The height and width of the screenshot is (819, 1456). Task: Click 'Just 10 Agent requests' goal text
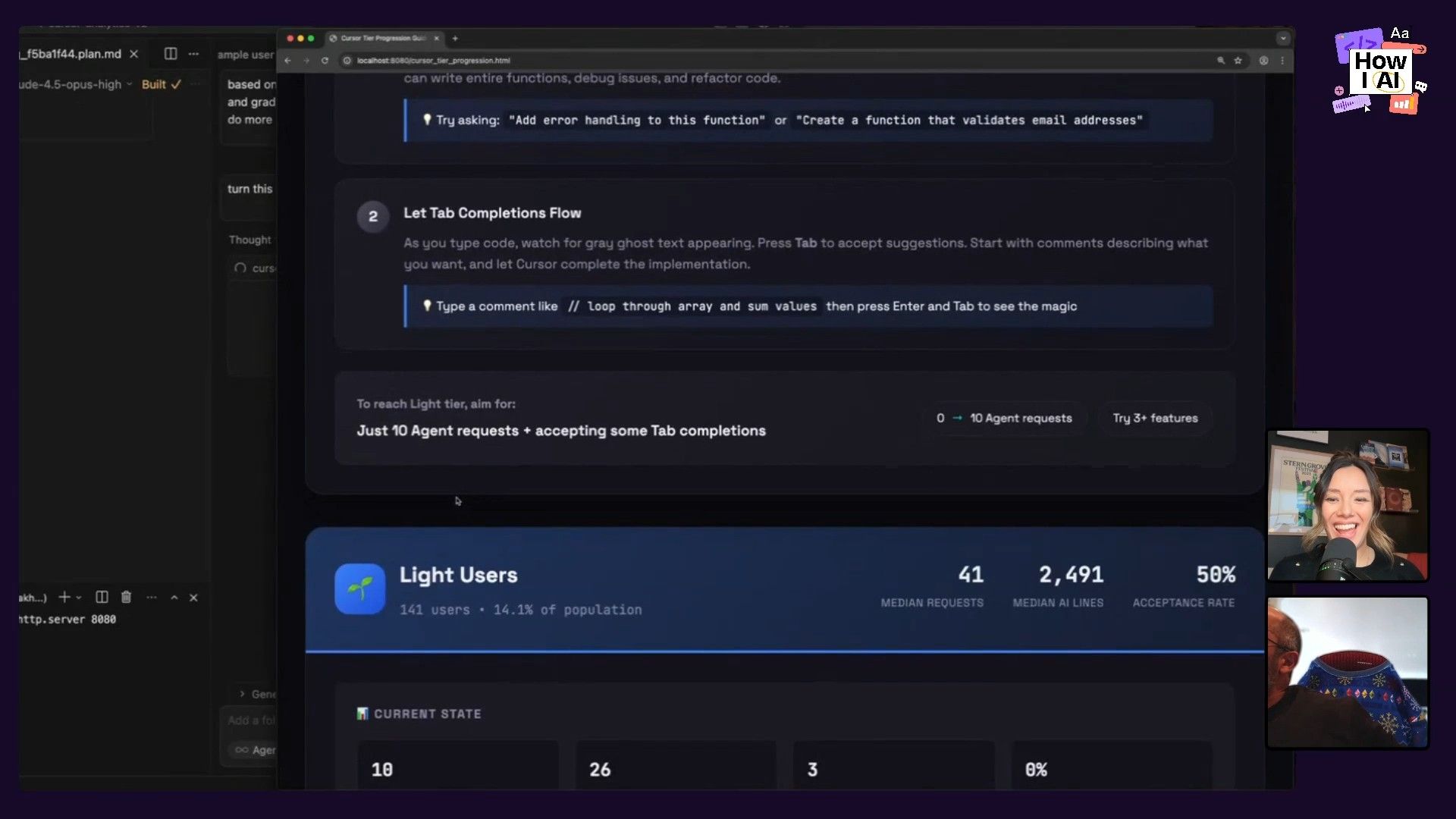(561, 431)
